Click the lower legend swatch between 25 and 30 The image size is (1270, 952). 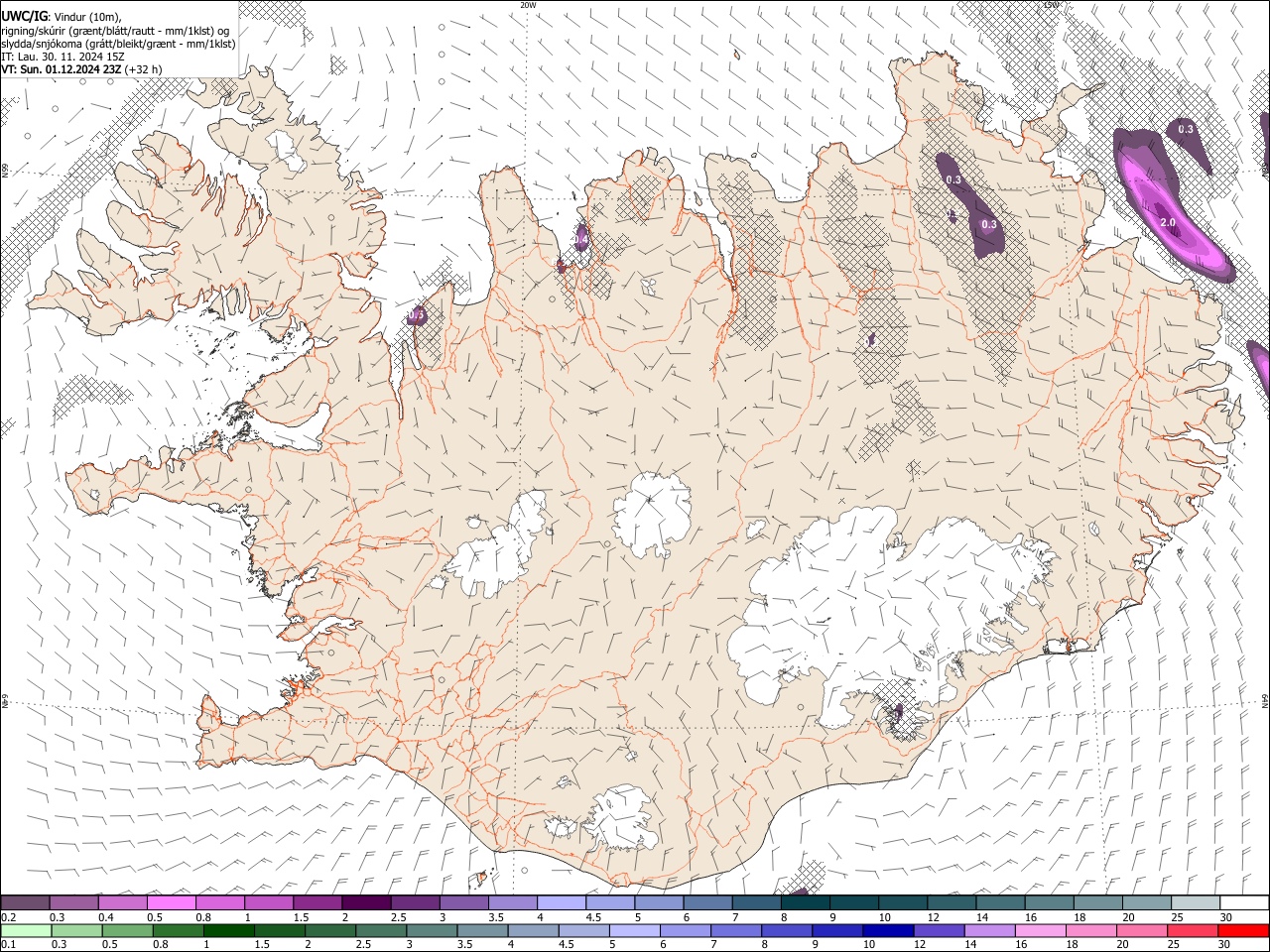click(x=1191, y=930)
